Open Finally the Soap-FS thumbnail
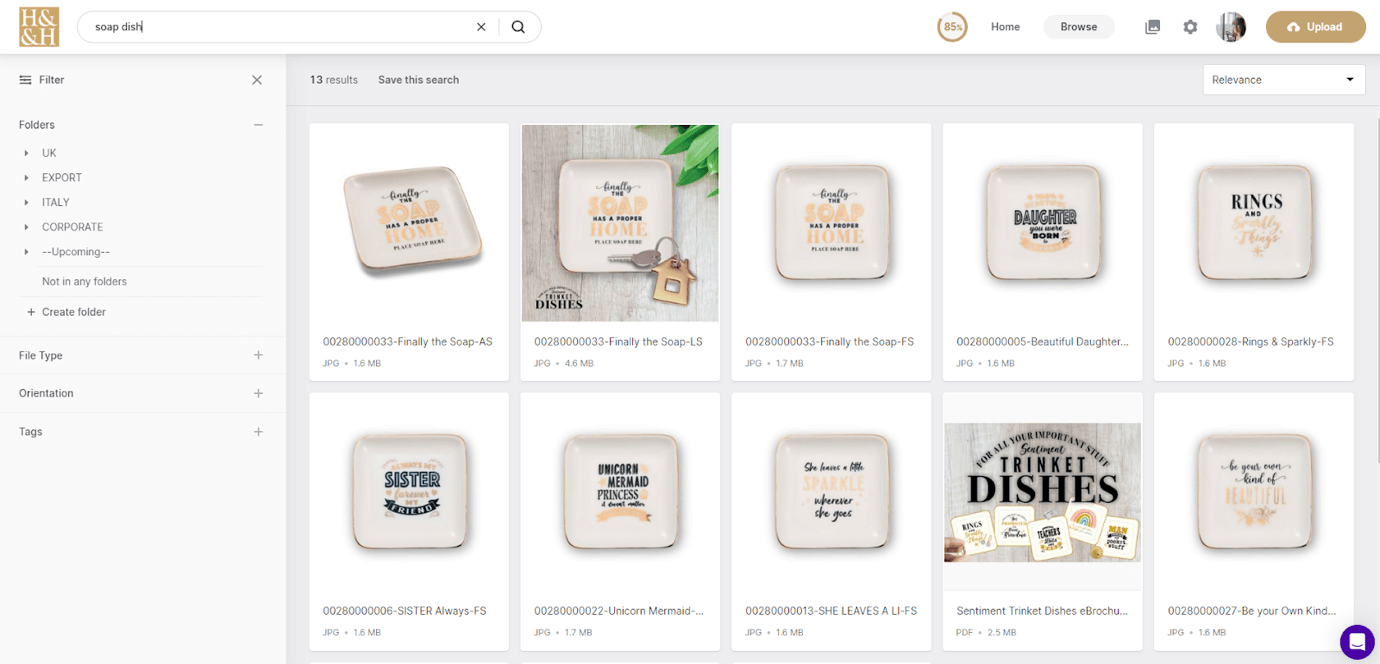 click(831, 223)
